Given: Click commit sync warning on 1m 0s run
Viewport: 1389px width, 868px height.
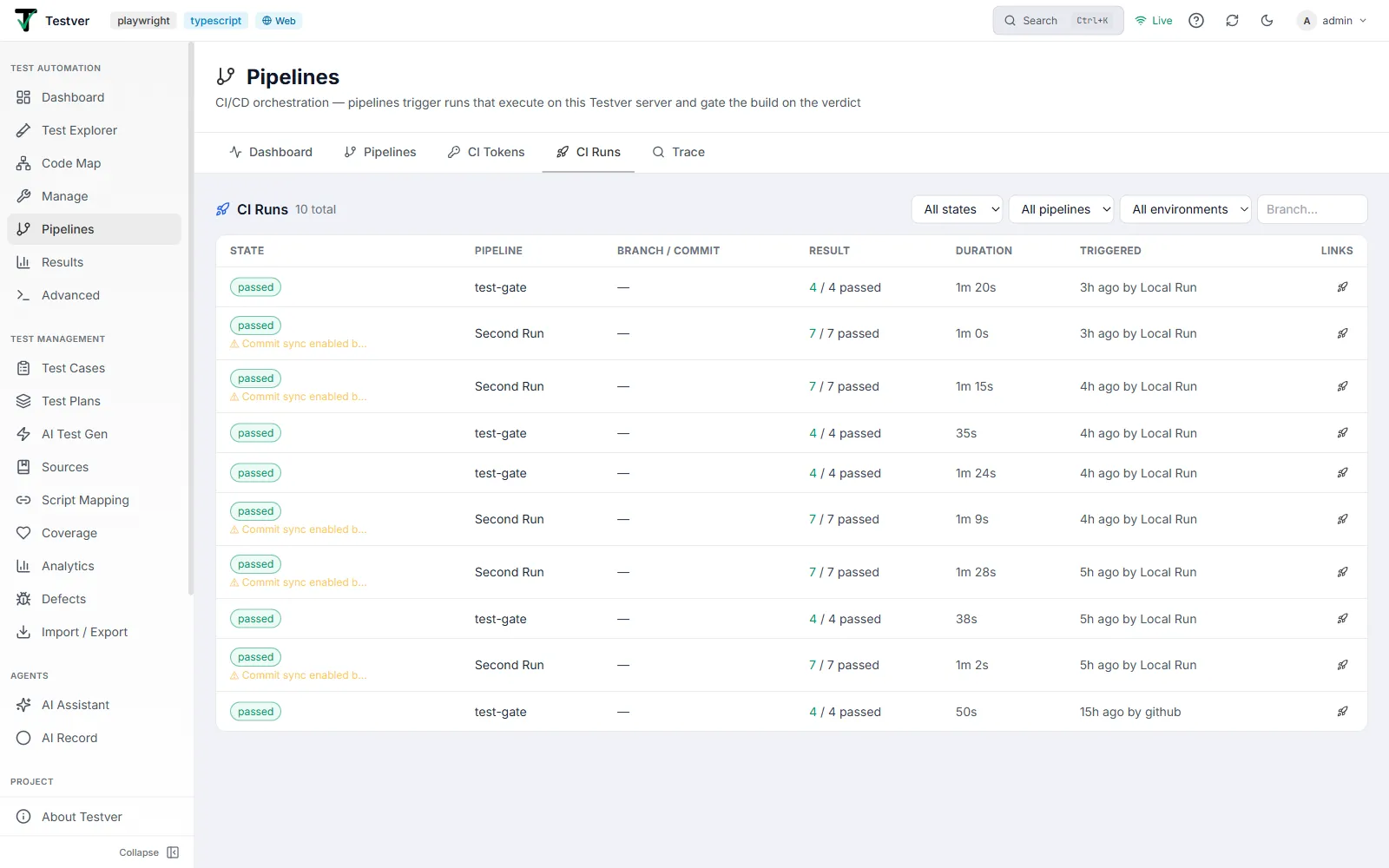Looking at the screenshot, I should (299, 344).
